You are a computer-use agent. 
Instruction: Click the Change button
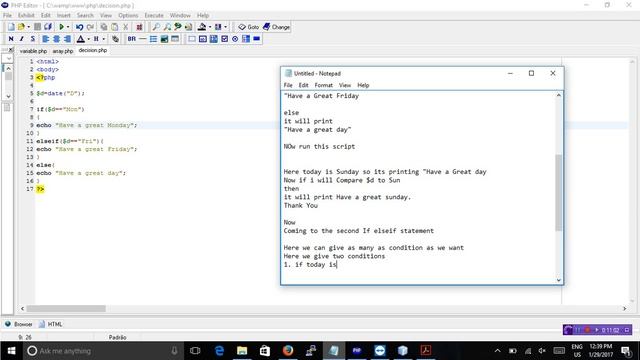[276, 27]
